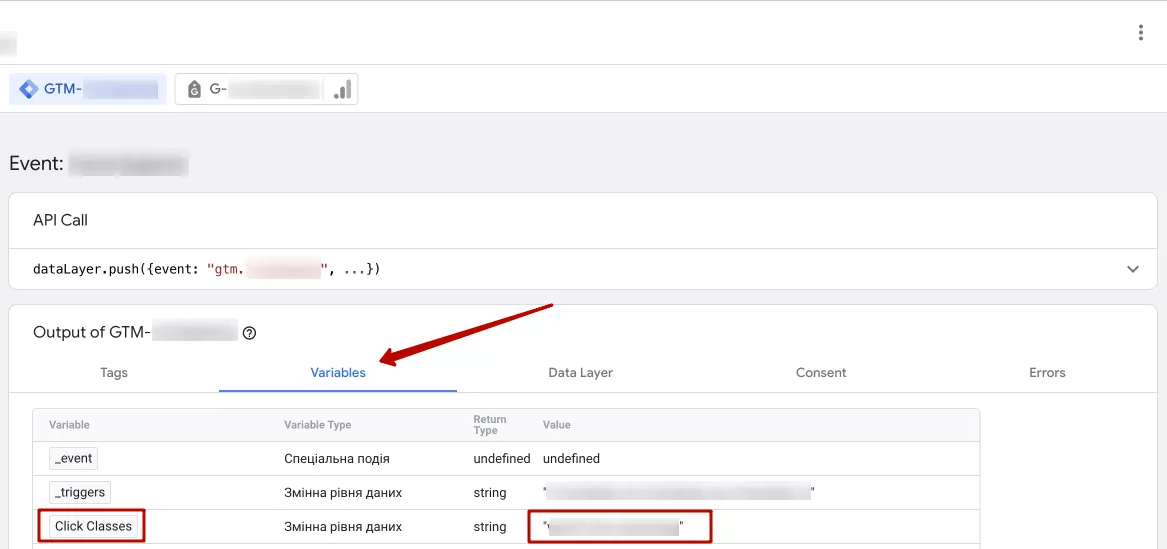Click the _event variable chip
This screenshot has height=549, width=1167.
point(74,458)
